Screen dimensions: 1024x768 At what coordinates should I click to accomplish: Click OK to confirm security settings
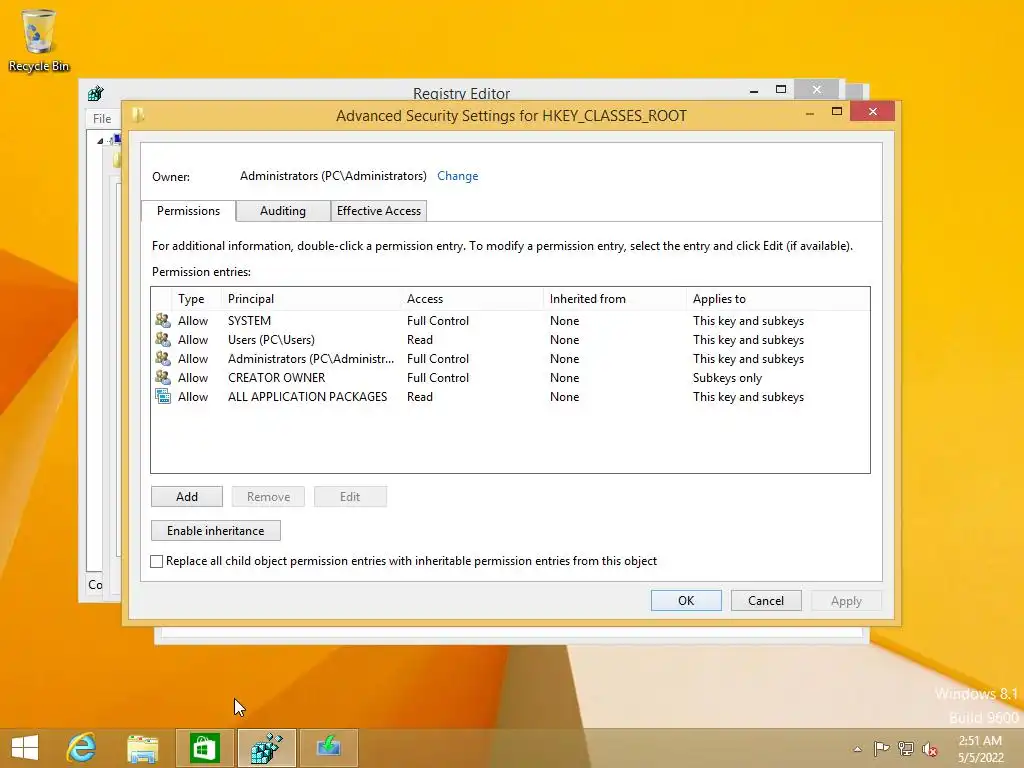686,600
